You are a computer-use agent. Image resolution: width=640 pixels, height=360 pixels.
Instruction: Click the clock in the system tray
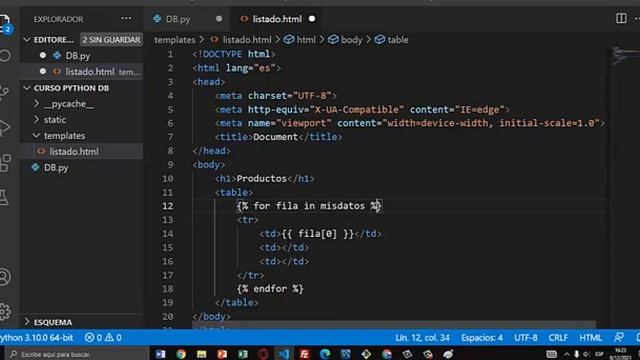(621, 354)
